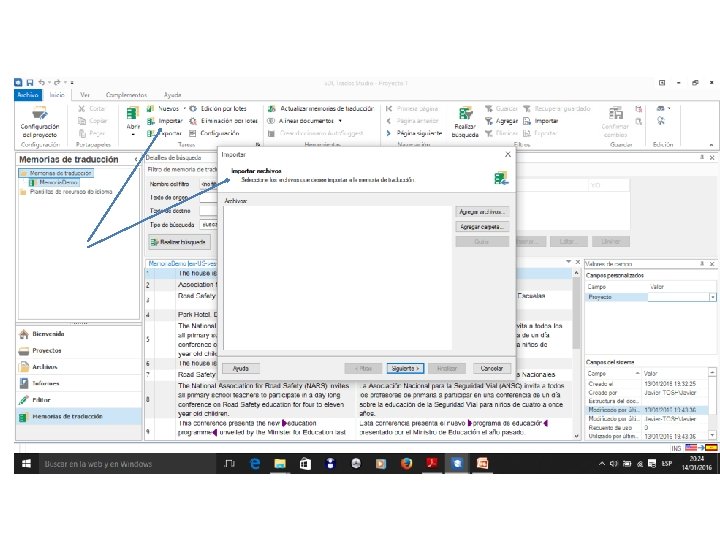The height and width of the screenshot is (540, 720).
Task: Open Edición por lotes
Action: click(218, 109)
